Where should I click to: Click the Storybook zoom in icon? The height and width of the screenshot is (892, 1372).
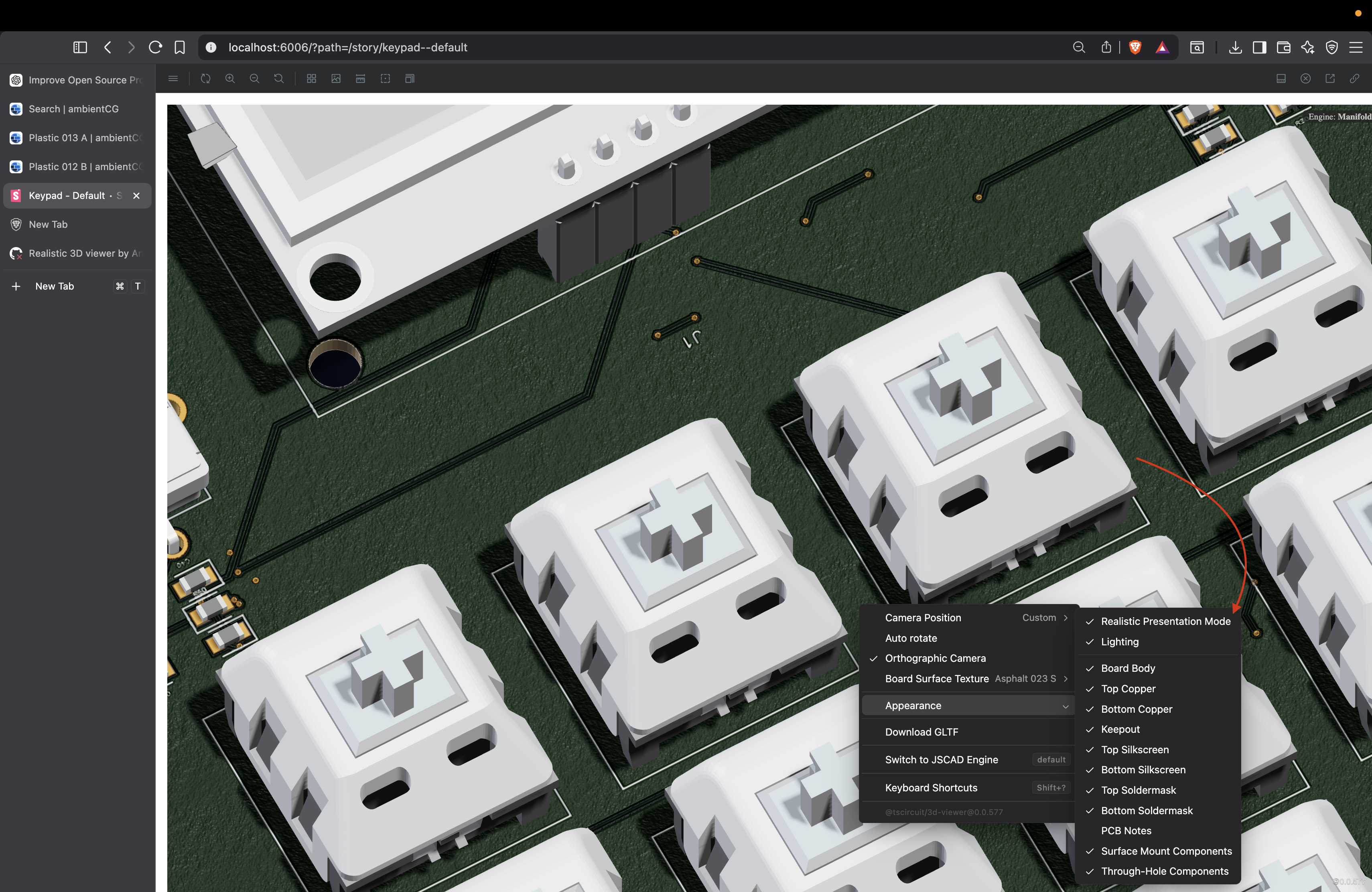tap(230, 78)
